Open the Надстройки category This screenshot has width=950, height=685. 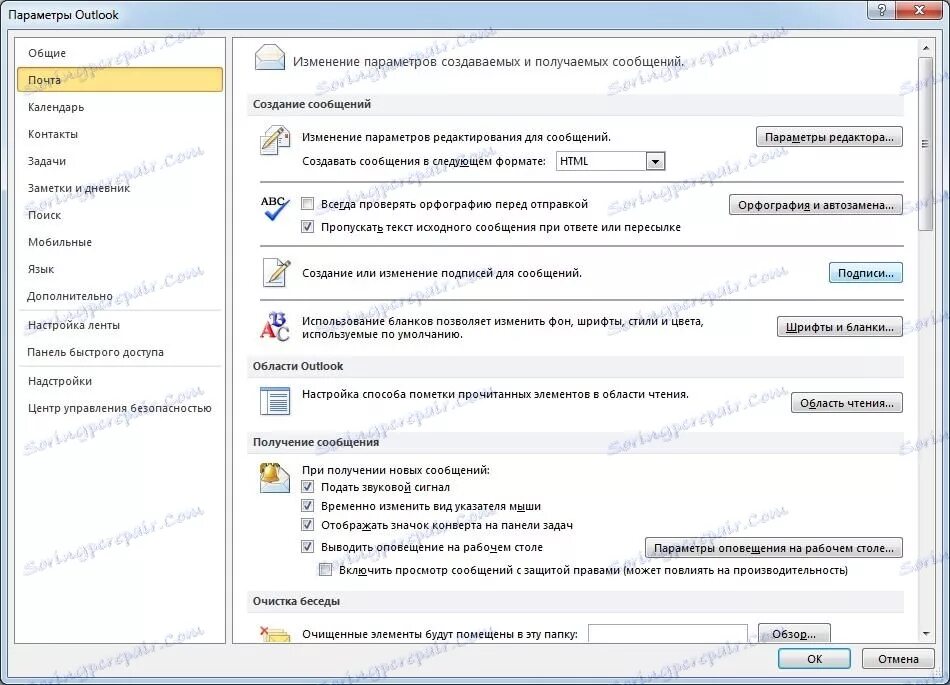pos(120,381)
